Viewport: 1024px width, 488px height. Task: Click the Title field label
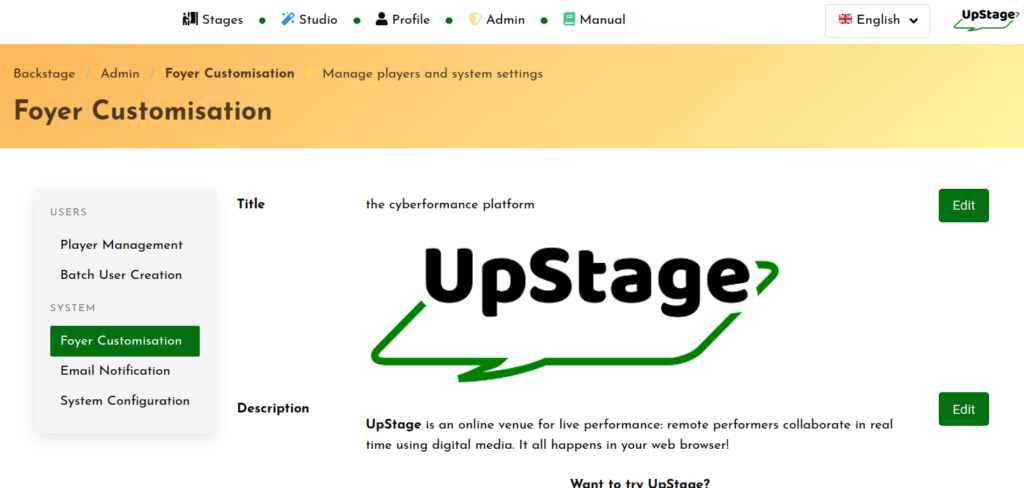[x=251, y=204]
